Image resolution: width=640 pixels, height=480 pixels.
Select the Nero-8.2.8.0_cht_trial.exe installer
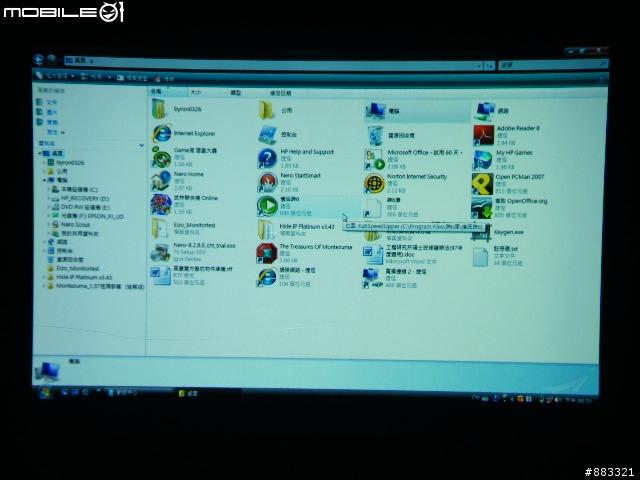click(x=193, y=252)
